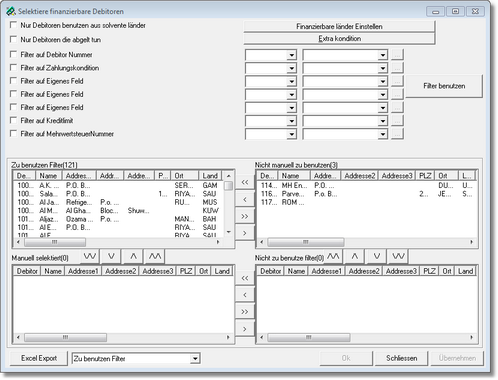Click the upper double-right arrow transfer button
The height and width of the screenshot is (380, 498).
pos(245,216)
